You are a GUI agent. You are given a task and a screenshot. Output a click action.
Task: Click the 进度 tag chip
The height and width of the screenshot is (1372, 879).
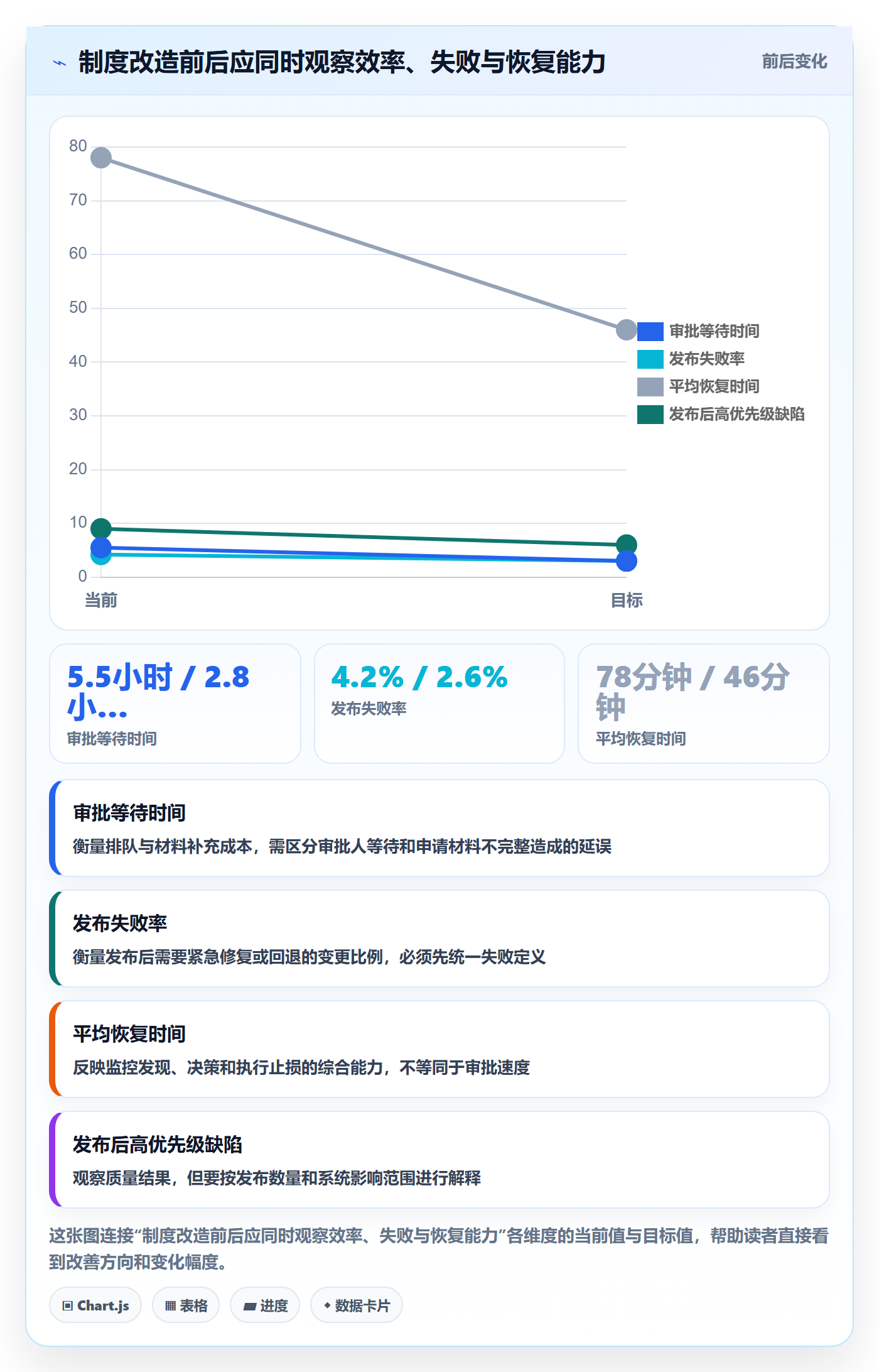click(x=265, y=1305)
